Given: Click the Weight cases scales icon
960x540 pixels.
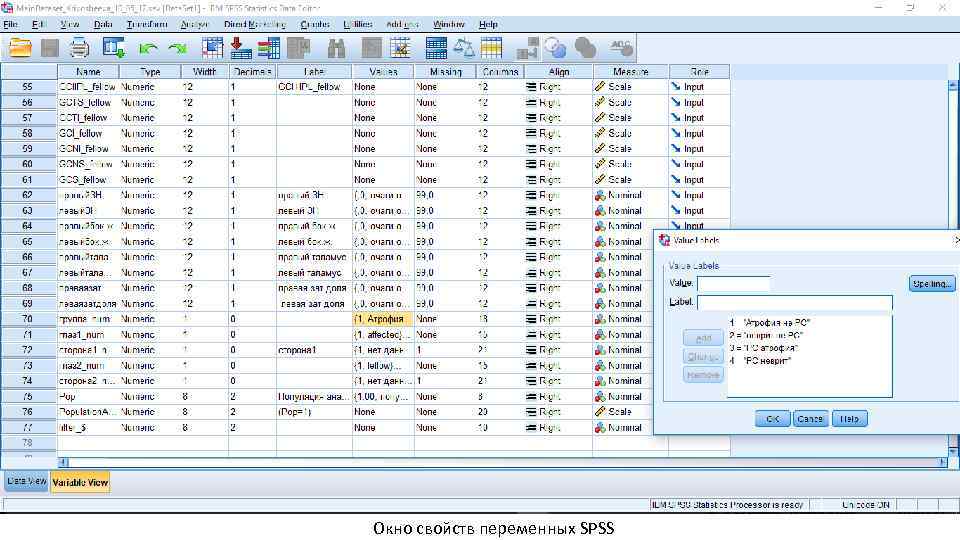Looking at the screenshot, I should [464, 48].
